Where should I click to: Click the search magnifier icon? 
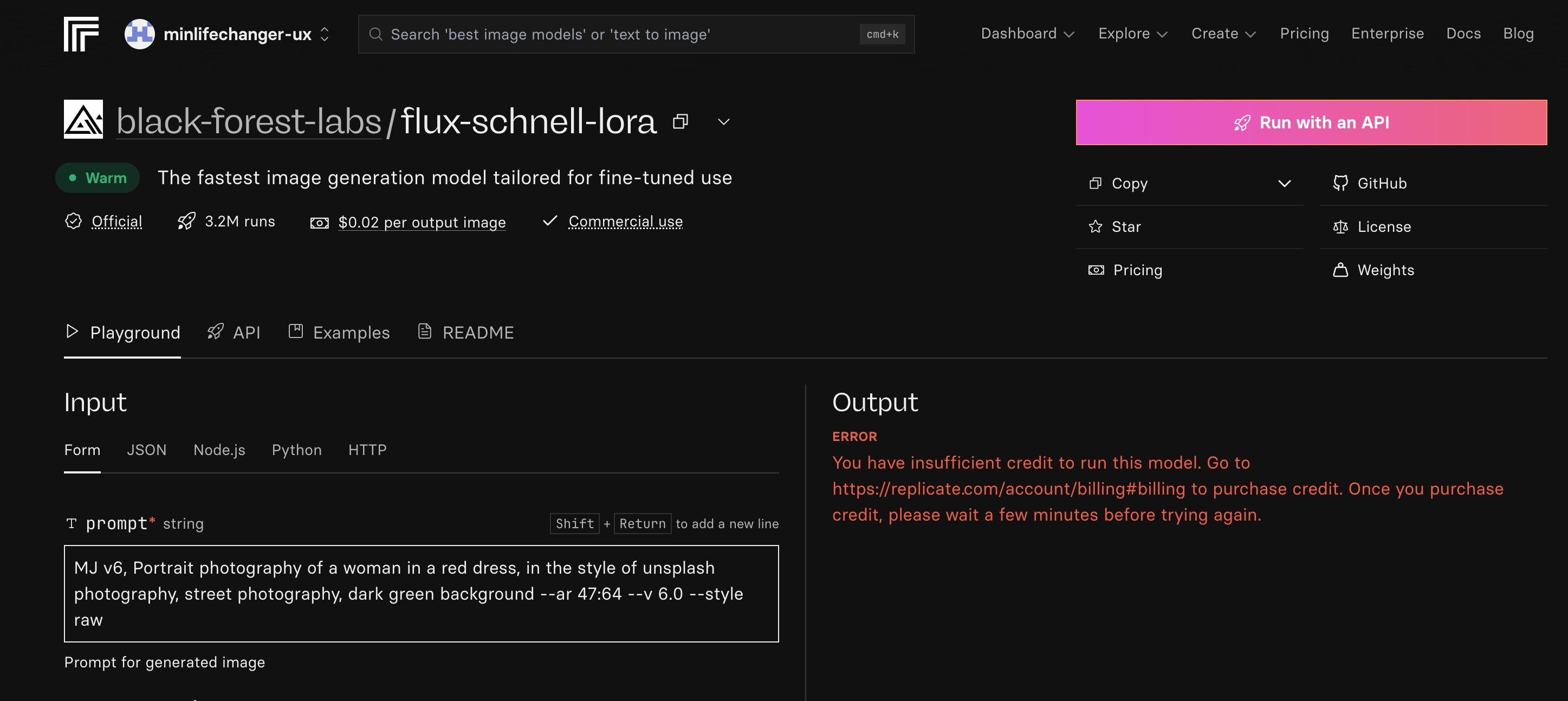coord(375,34)
